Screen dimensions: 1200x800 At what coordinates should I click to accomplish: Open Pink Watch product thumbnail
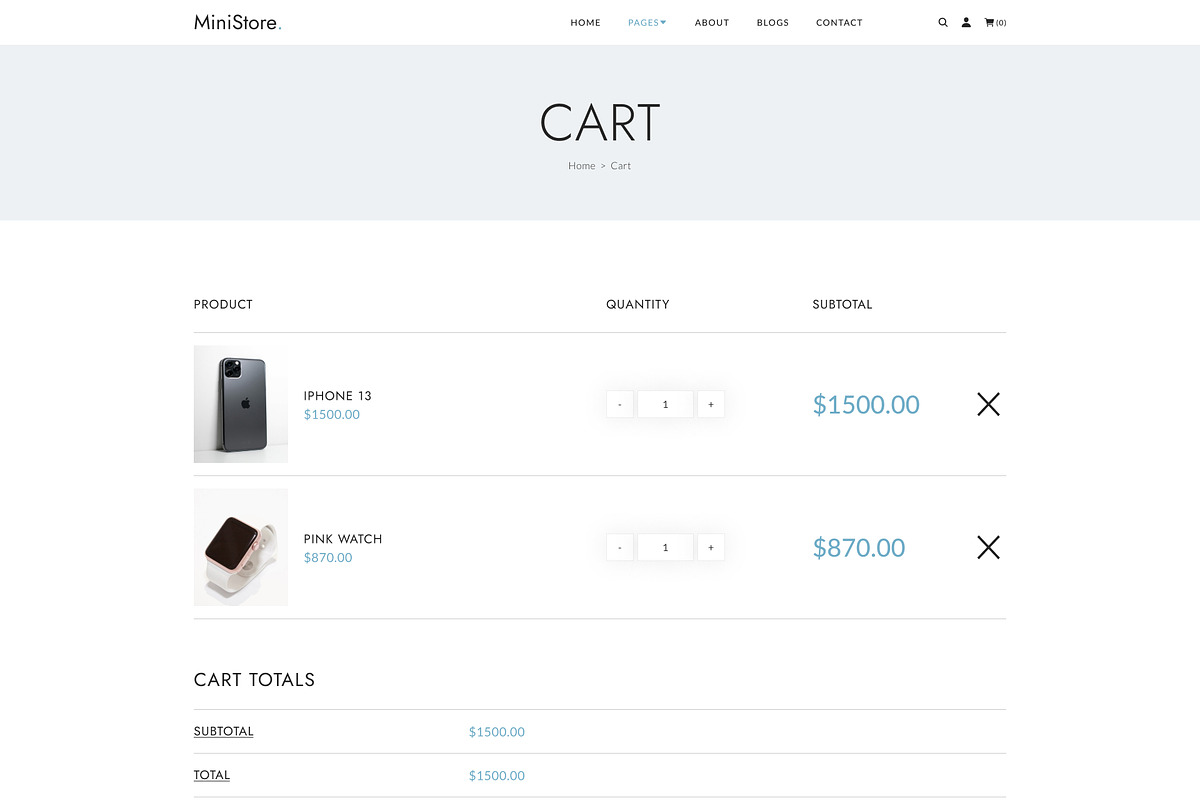241,547
